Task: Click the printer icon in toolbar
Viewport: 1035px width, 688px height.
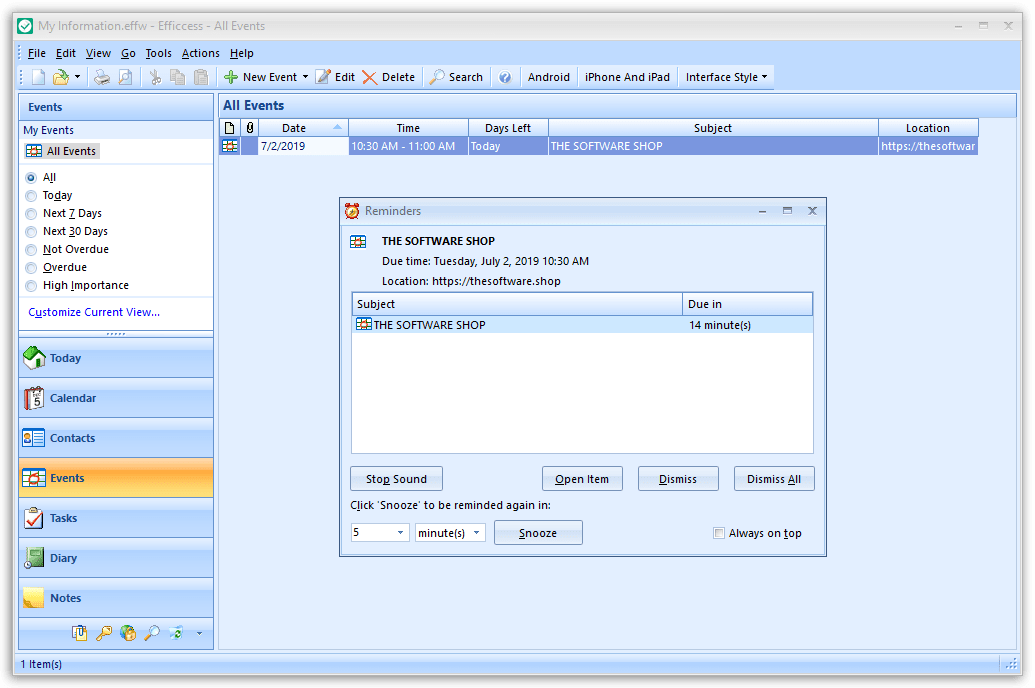Action: (x=102, y=77)
